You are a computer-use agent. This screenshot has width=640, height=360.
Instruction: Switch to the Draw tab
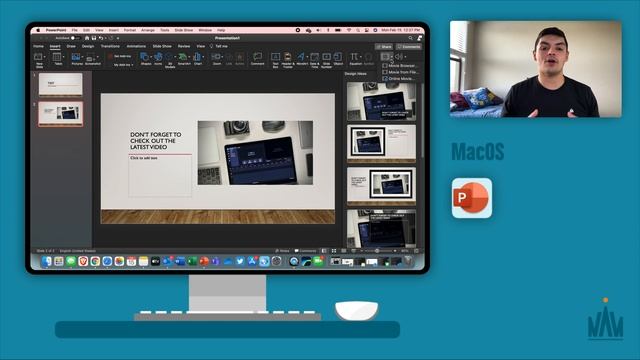click(x=71, y=47)
